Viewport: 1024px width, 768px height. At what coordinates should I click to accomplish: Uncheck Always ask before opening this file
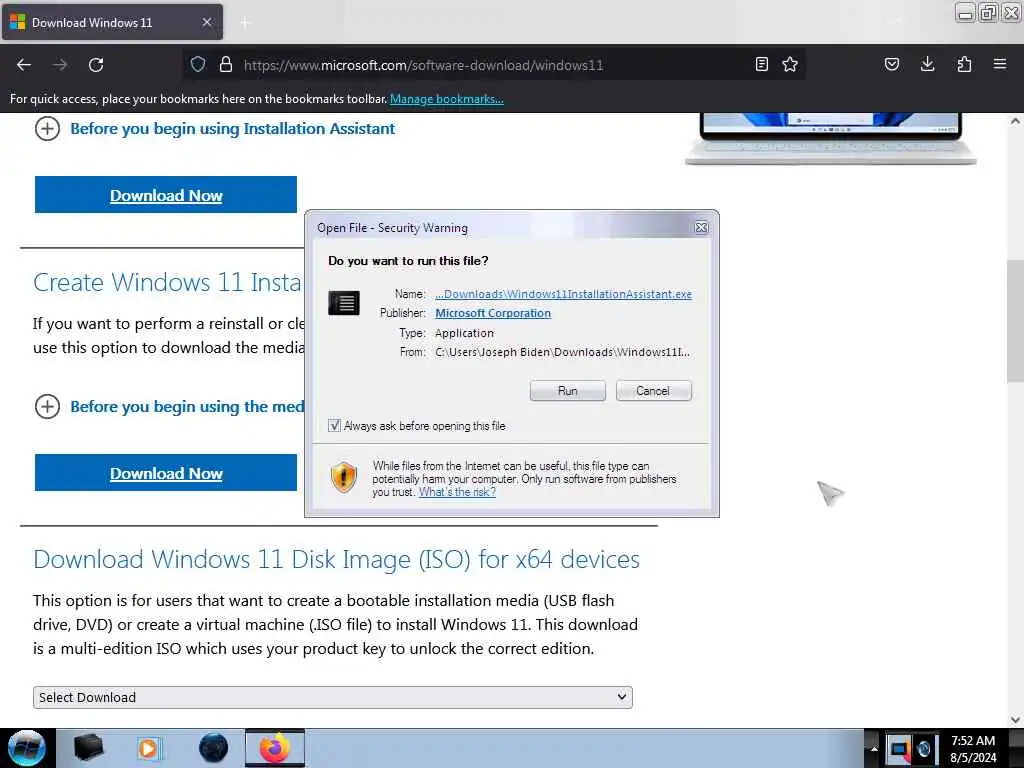(334, 426)
